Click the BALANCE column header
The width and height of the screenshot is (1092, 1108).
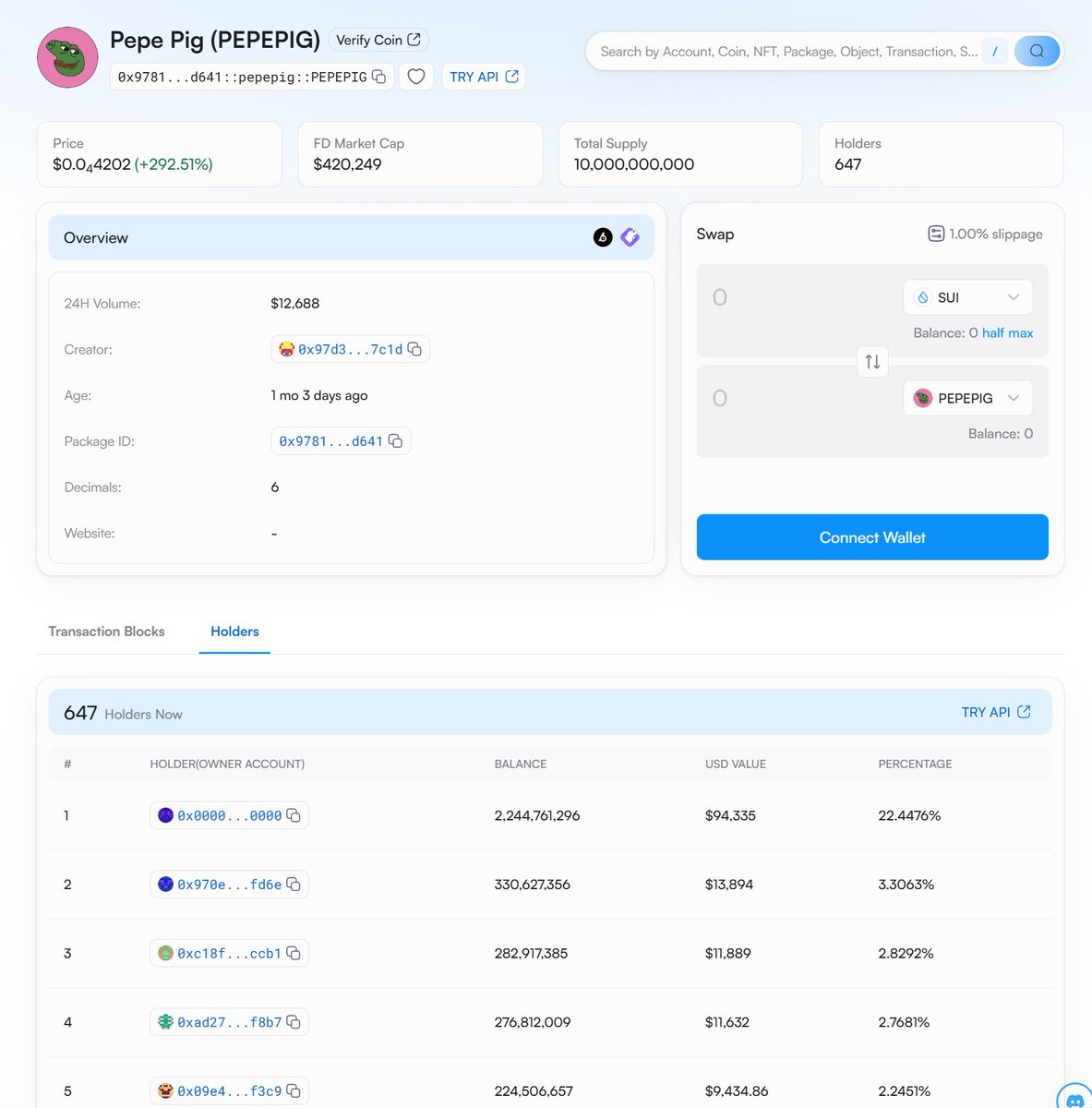[x=521, y=764]
